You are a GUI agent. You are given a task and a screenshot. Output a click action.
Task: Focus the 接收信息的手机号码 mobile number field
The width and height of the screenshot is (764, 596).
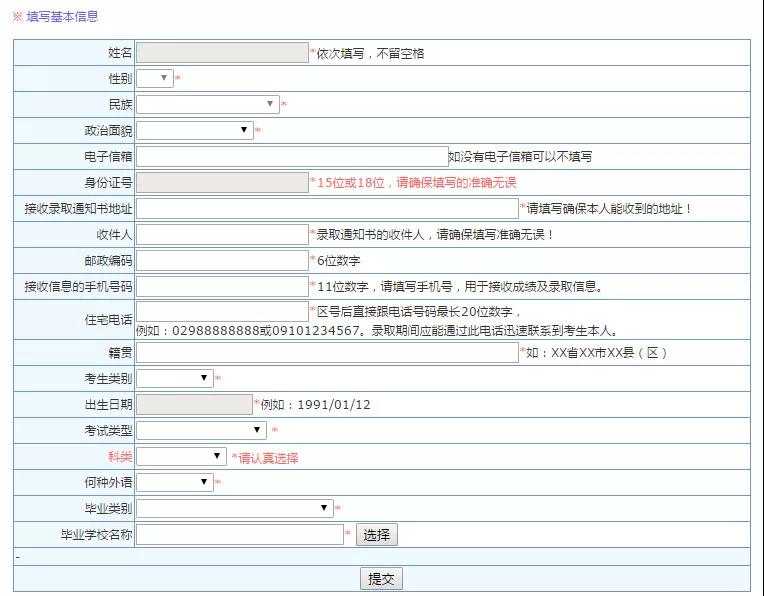pos(222,286)
